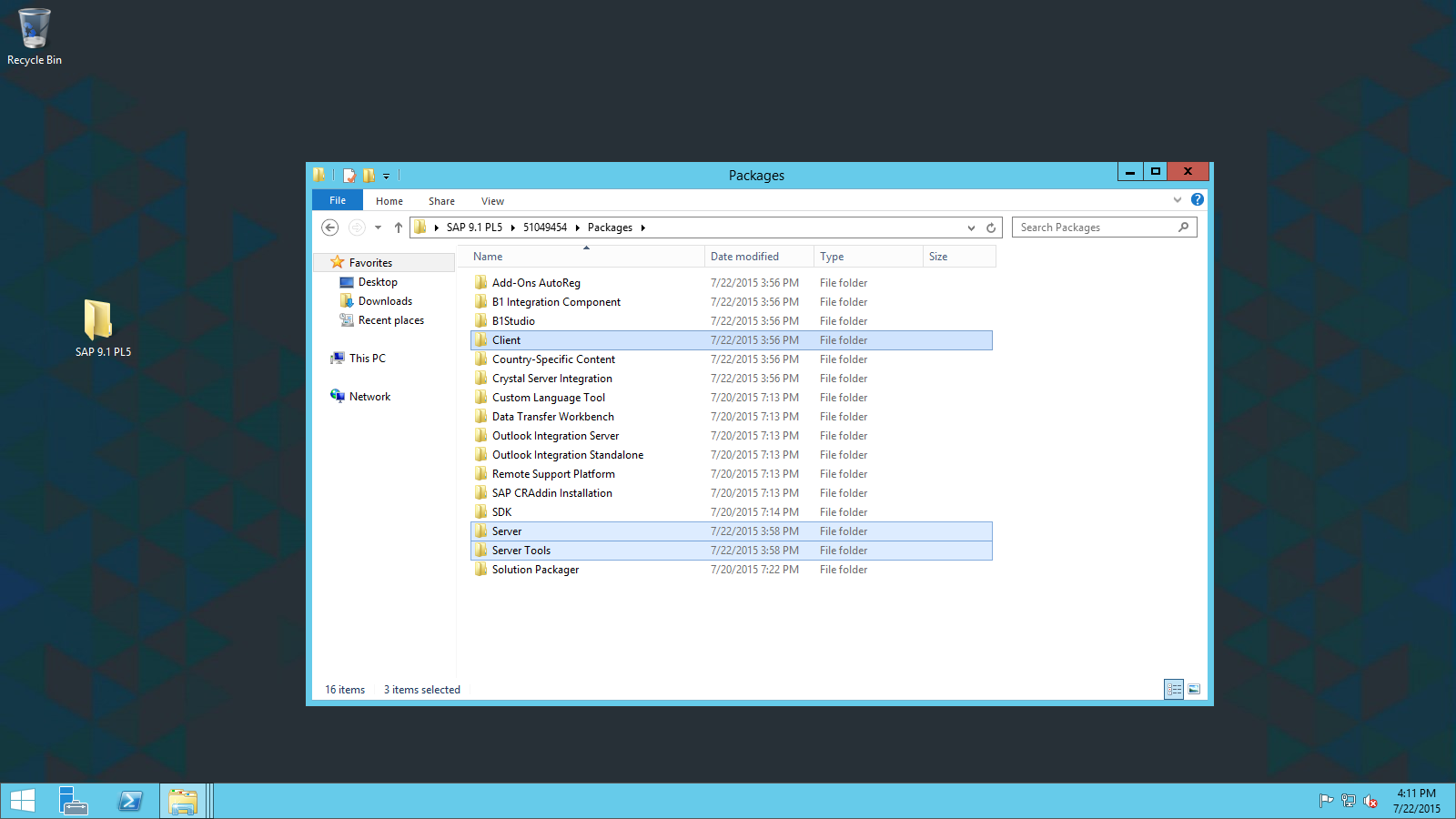Click the Properties quick access icon
Viewport: 1456px width, 819px height.
349,176
